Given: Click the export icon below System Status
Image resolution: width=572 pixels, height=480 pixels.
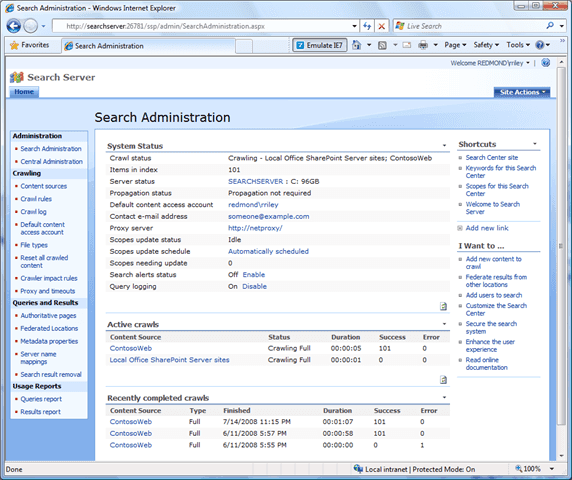Looking at the screenshot, I should point(443,306).
